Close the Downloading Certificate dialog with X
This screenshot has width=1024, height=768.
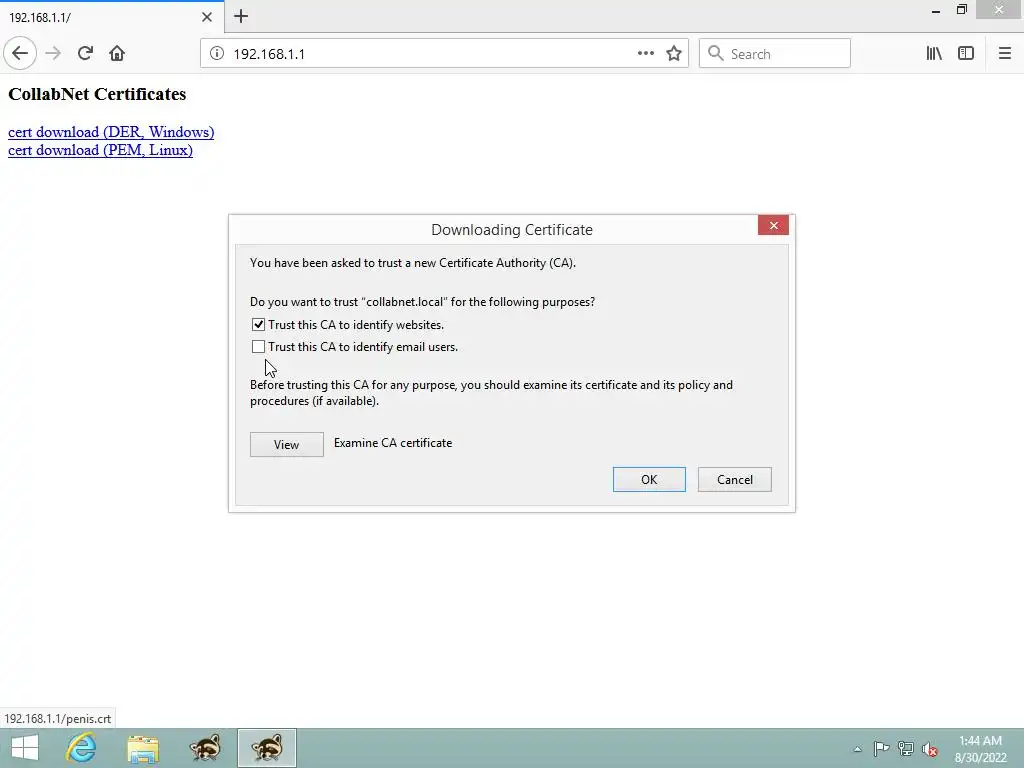[x=773, y=225]
